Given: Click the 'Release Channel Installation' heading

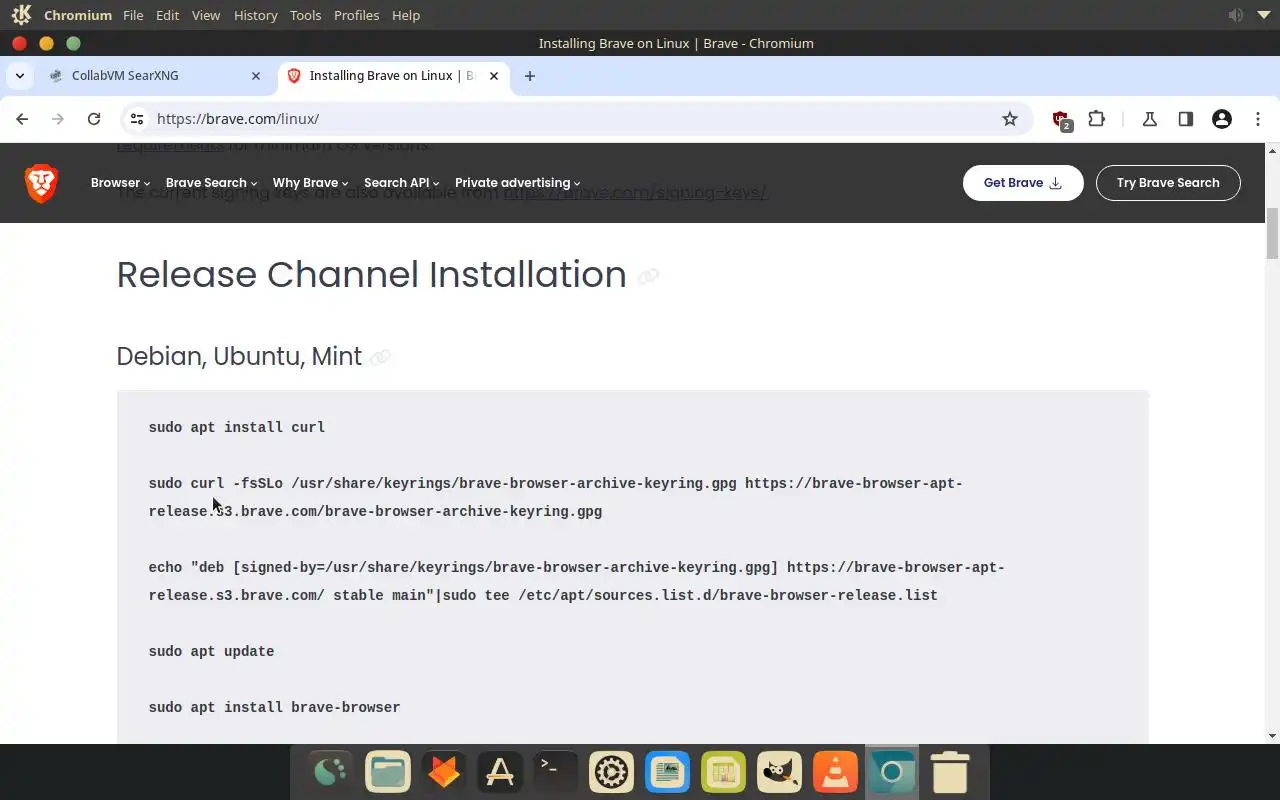Looking at the screenshot, I should click(x=371, y=275).
